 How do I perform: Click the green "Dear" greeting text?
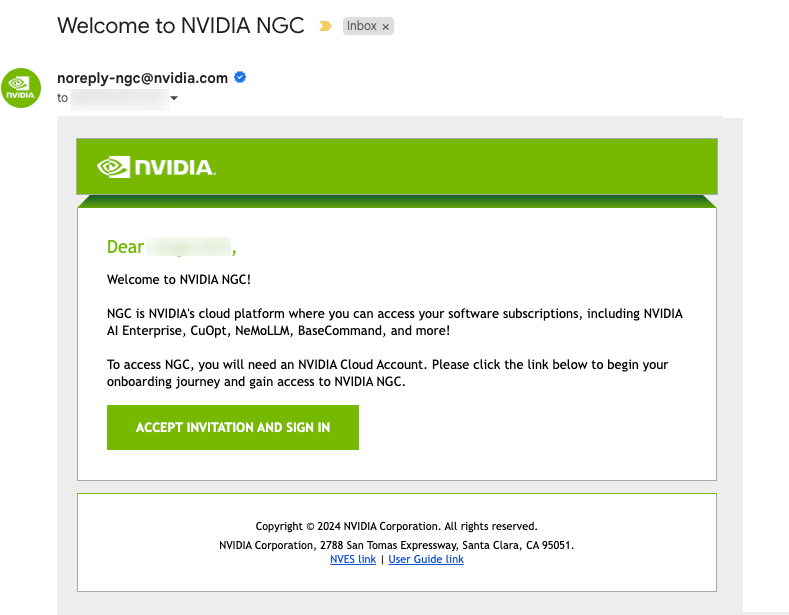pos(125,247)
